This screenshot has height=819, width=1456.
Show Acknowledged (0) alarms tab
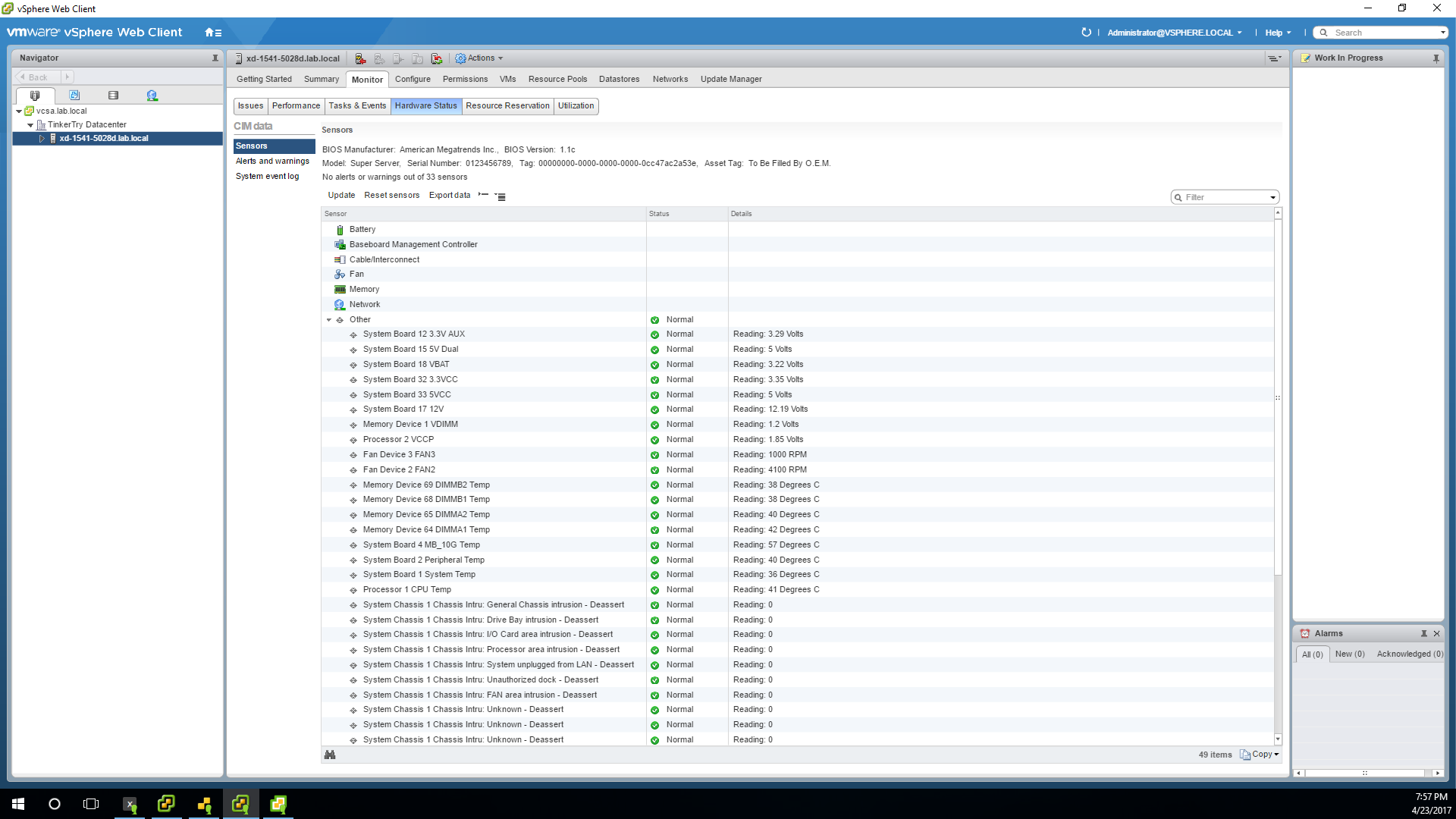1410,654
